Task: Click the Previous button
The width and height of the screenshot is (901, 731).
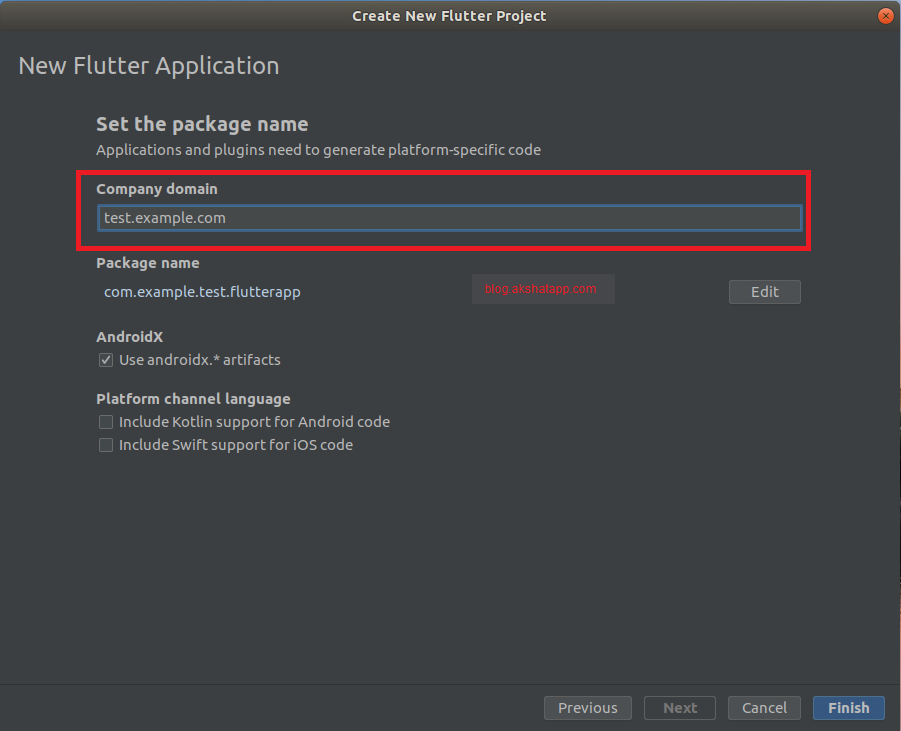Action: 587,707
